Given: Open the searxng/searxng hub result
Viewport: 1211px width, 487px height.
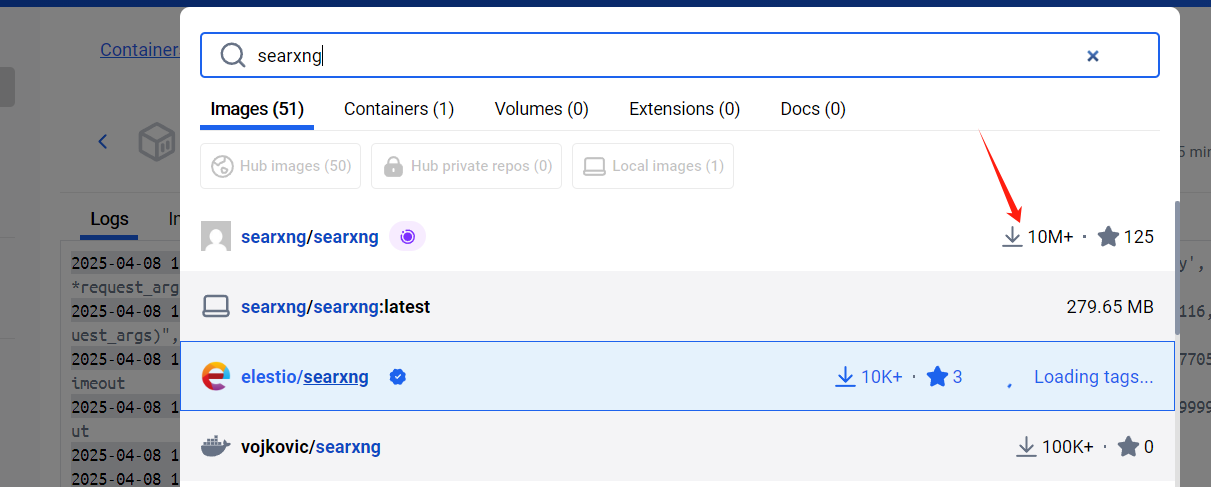Looking at the screenshot, I should [310, 237].
